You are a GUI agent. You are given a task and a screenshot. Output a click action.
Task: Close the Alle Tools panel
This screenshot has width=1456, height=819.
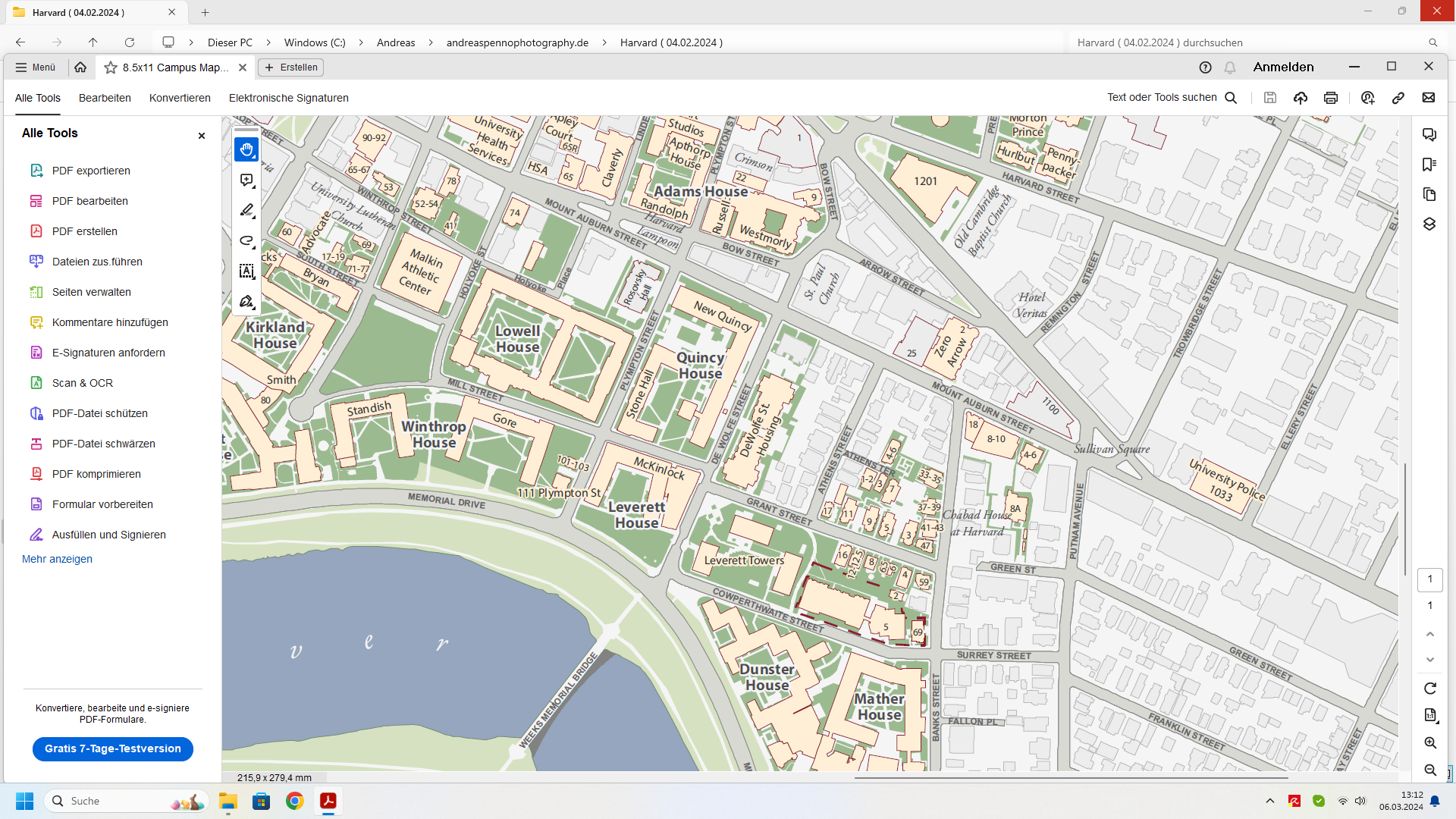point(202,136)
